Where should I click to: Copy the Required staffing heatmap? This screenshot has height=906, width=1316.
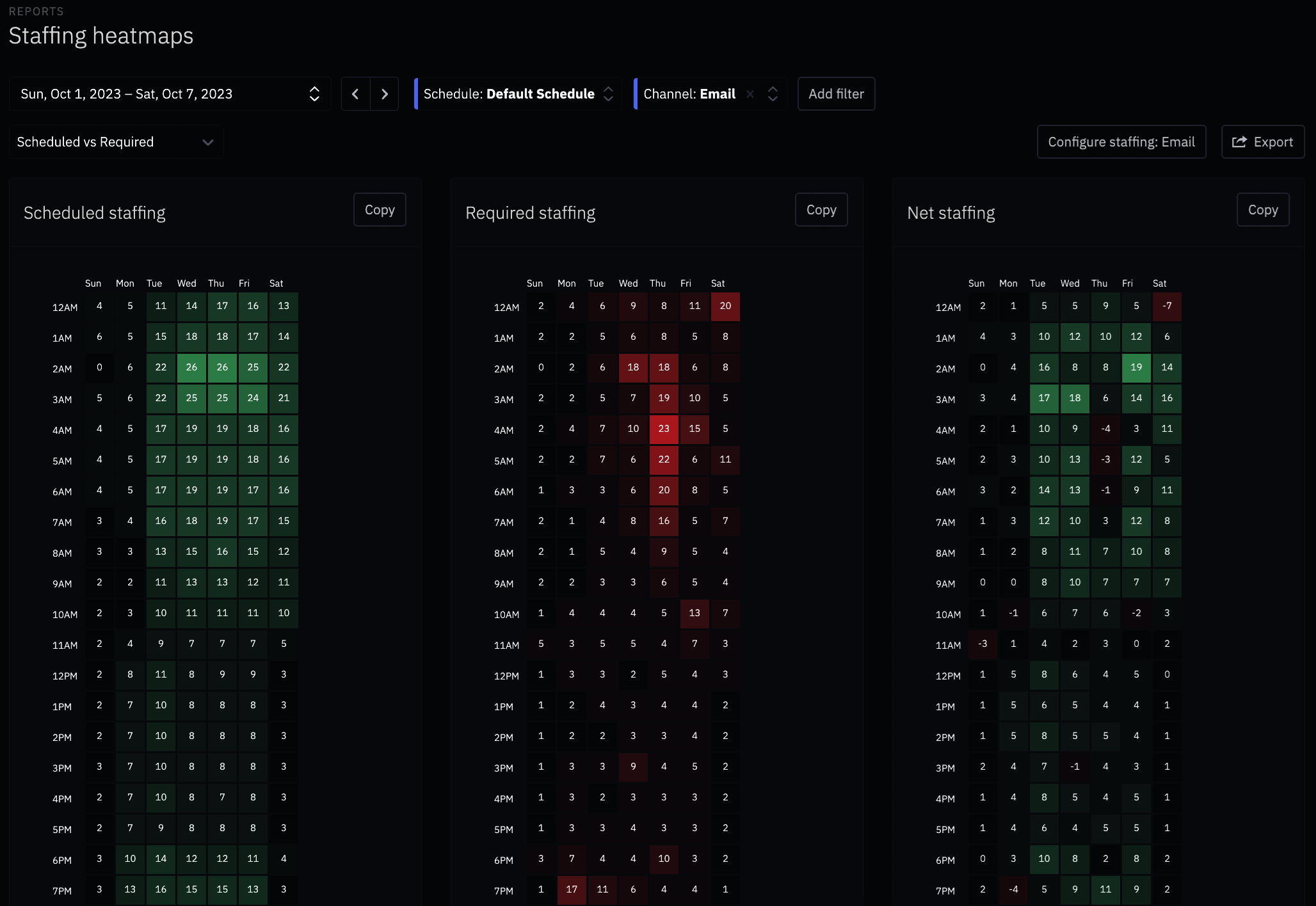pos(821,210)
